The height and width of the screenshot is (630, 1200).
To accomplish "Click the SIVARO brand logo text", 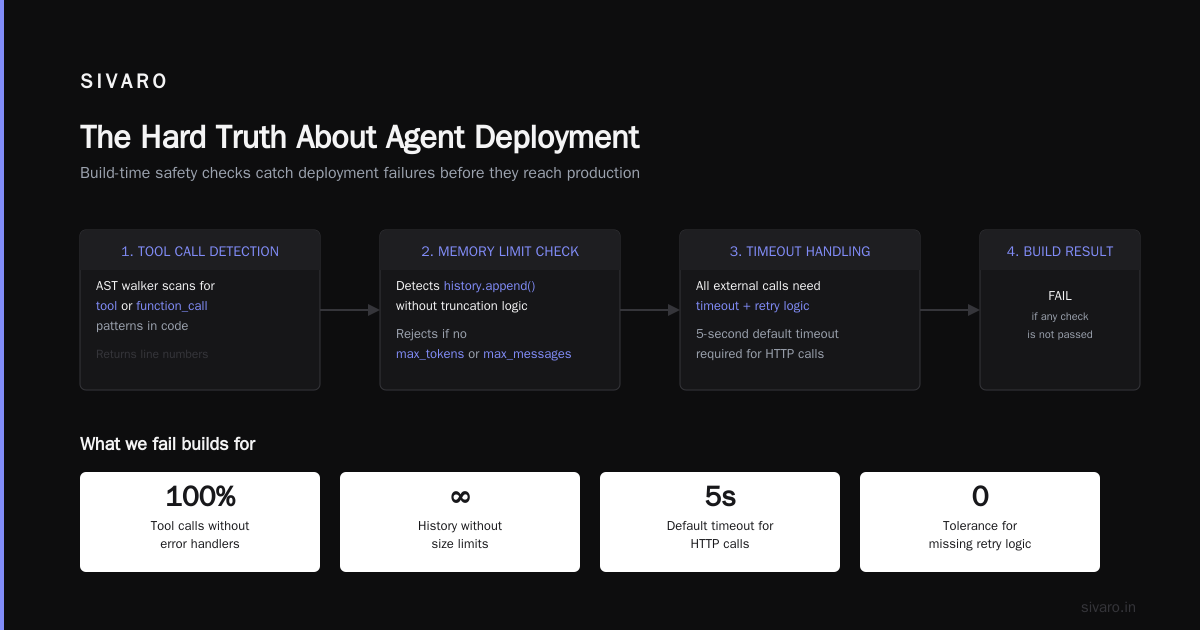I will point(124,82).
